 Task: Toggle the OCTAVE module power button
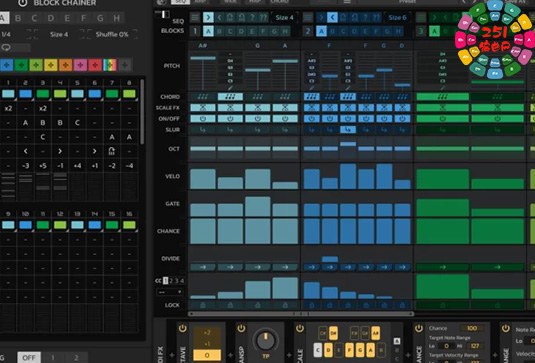click(x=183, y=329)
